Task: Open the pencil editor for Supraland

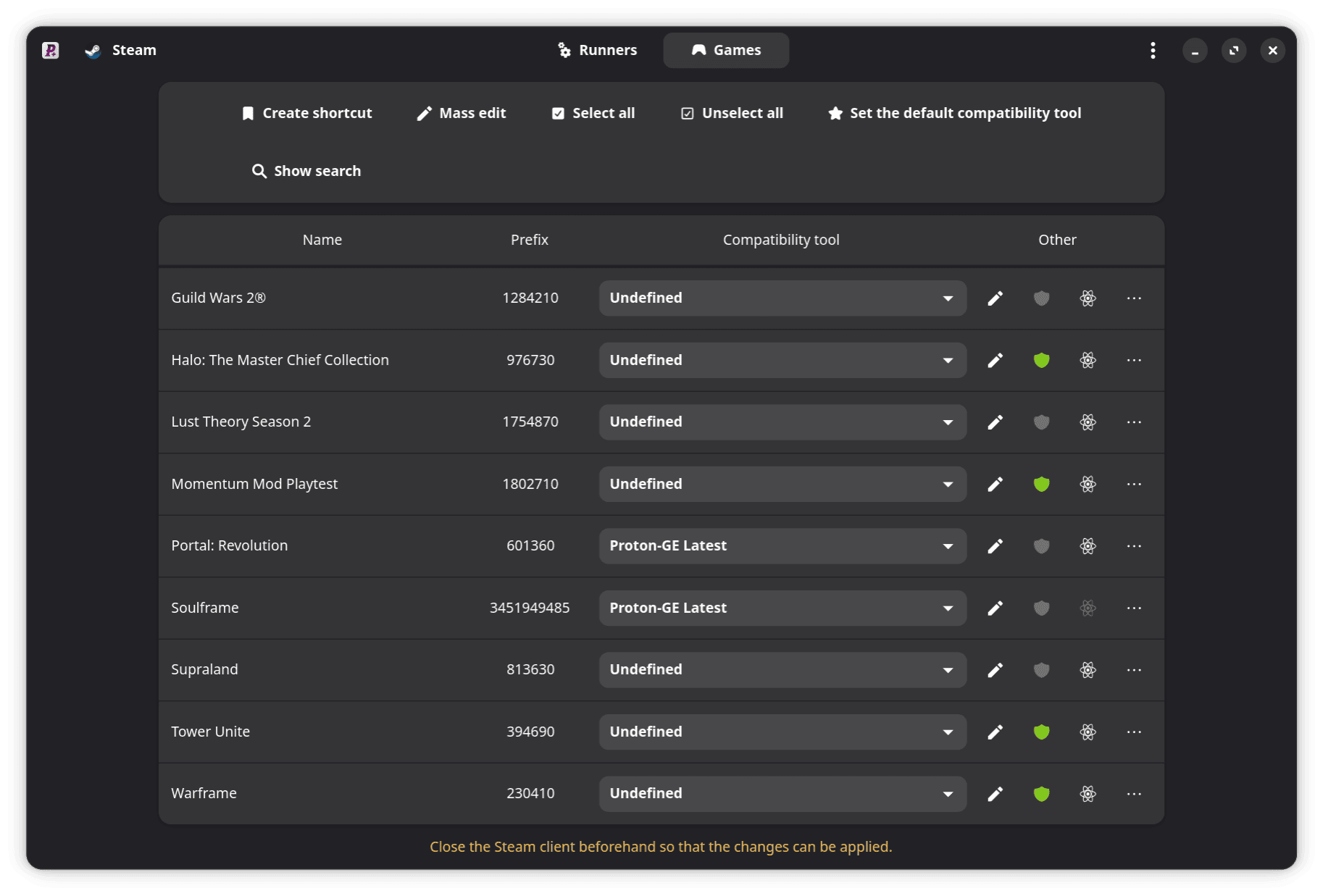Action: pyautogui.click(x=995, y=670)
